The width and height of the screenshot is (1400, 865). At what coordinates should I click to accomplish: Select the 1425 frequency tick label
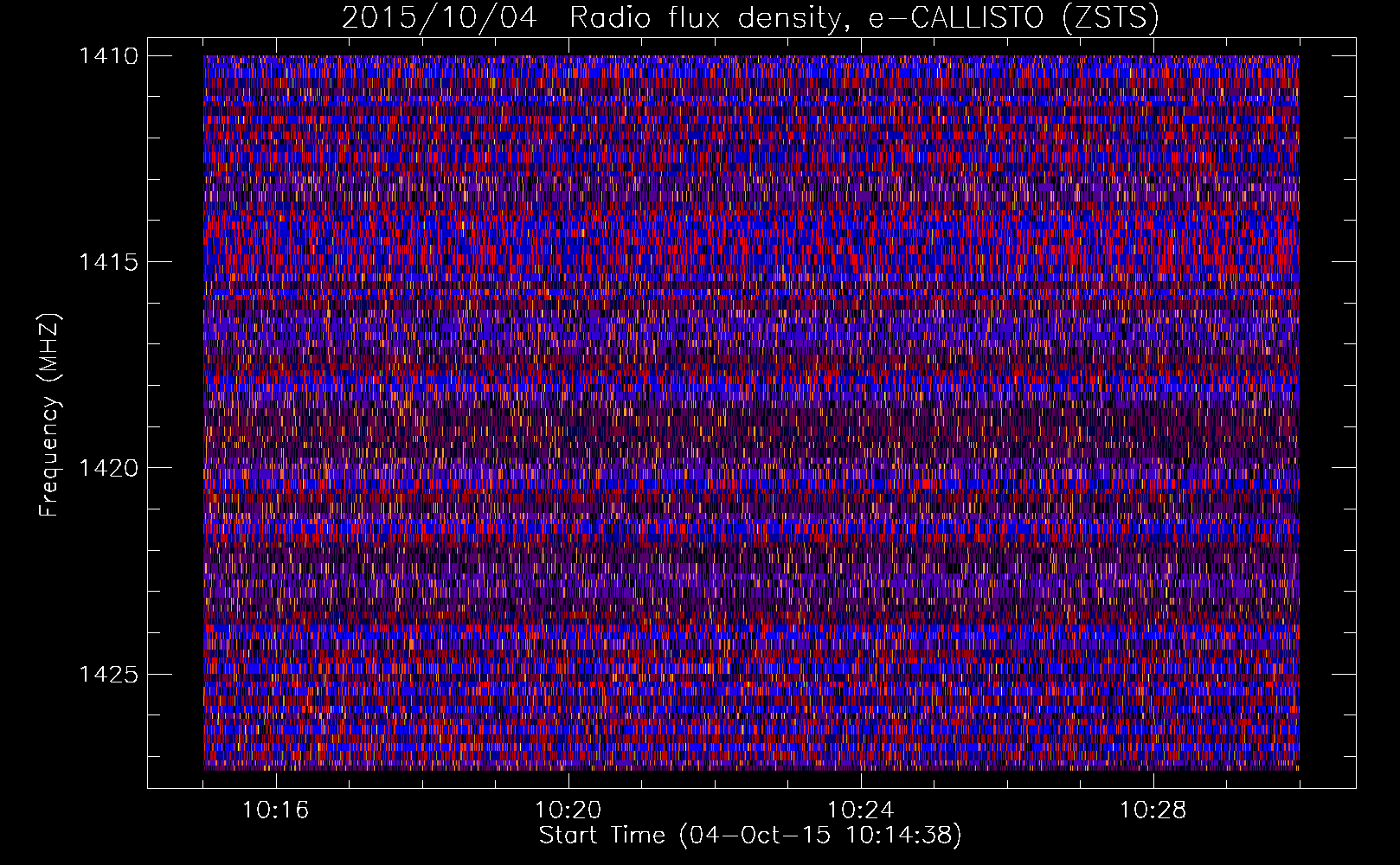(x=108, y=674)
